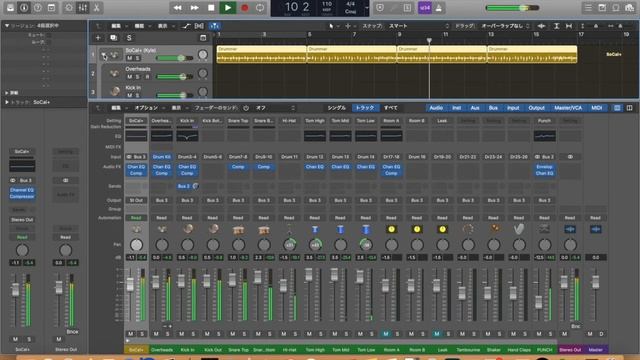
Task: Toggle the purple count-in button
Action: pos(425,7)
